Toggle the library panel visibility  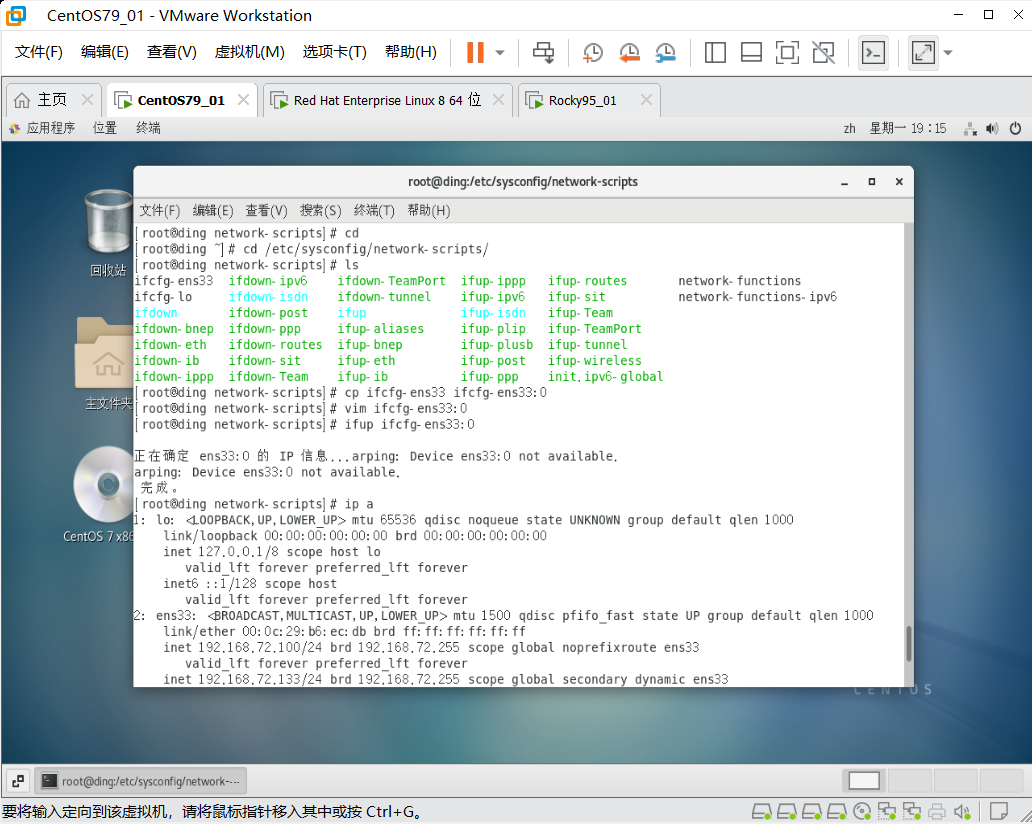715,52
